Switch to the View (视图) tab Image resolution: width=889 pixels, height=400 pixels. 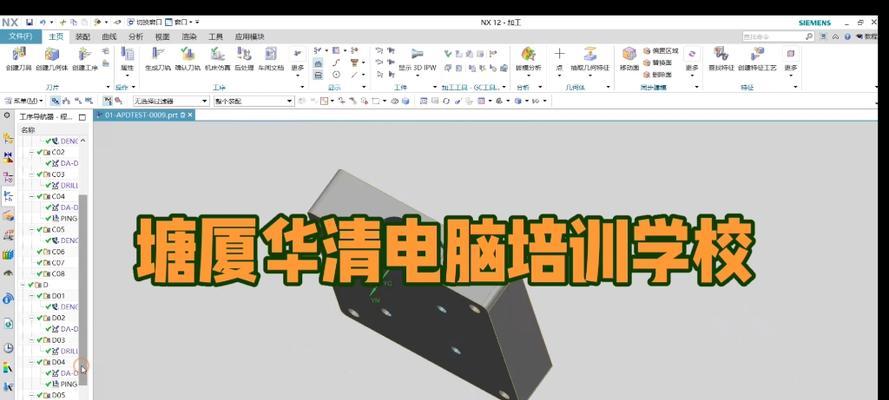pos(162,37)
